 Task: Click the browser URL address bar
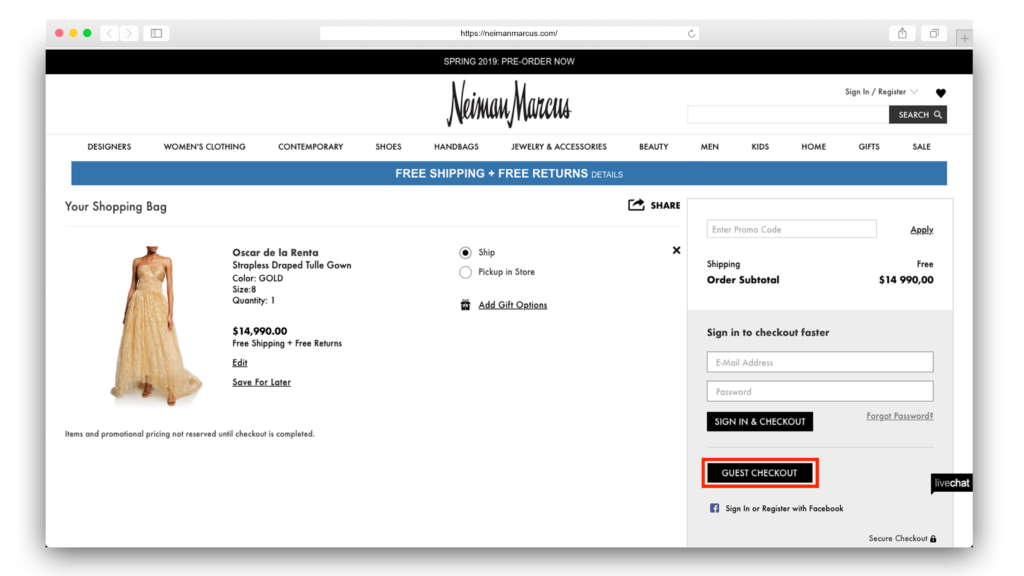[x=509, y=33]
